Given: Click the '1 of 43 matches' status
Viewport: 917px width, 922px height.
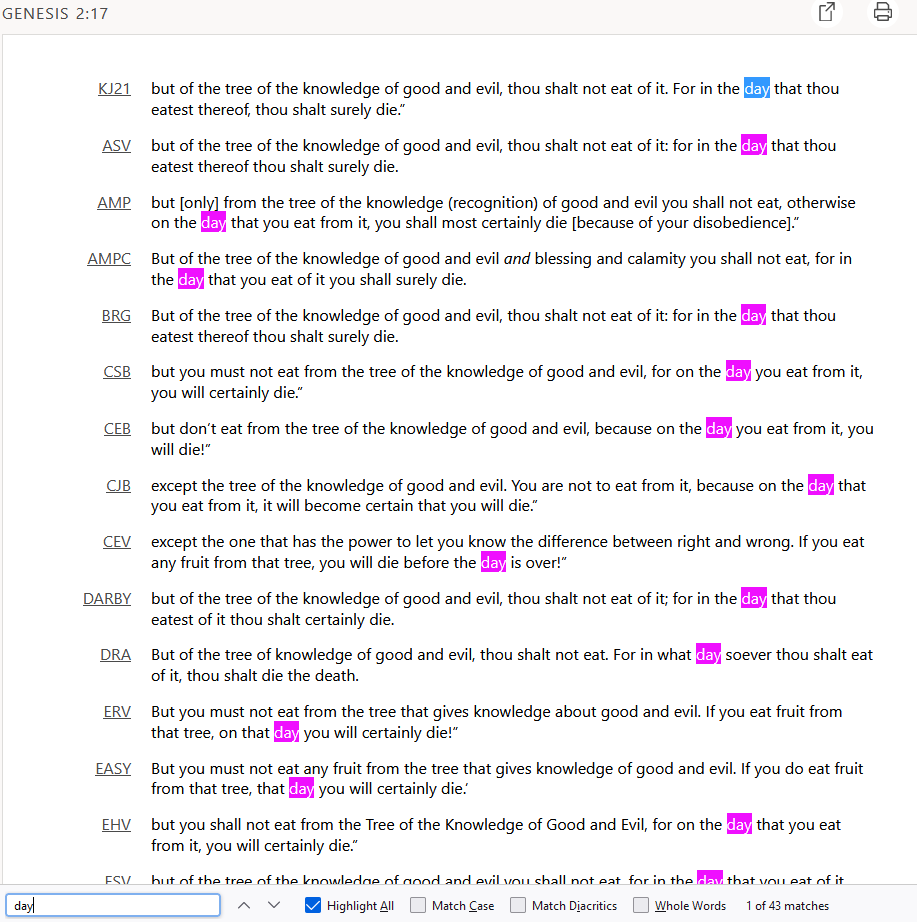Looking at the screenshot, I should click(788, 906).
